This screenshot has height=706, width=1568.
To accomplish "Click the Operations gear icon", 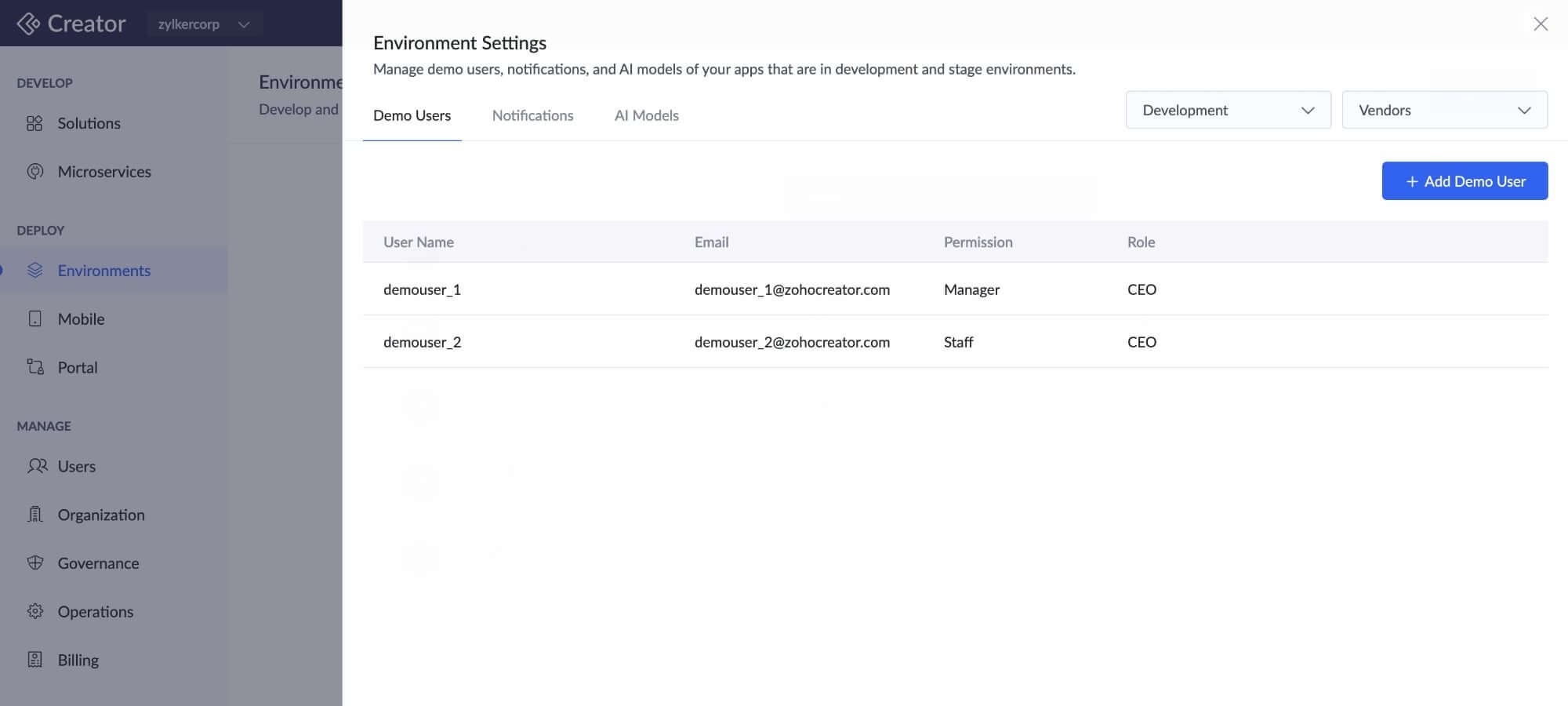I will tap(34, 611).
